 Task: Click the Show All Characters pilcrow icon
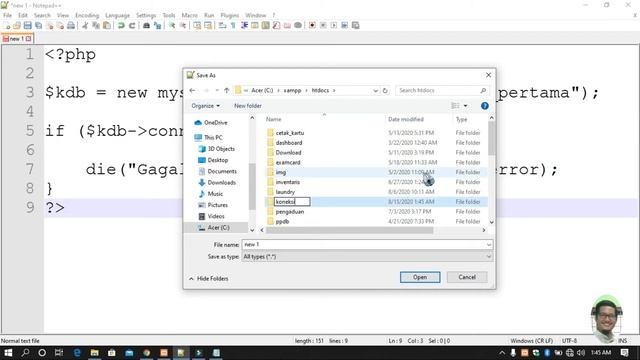[x=233, y=25]
